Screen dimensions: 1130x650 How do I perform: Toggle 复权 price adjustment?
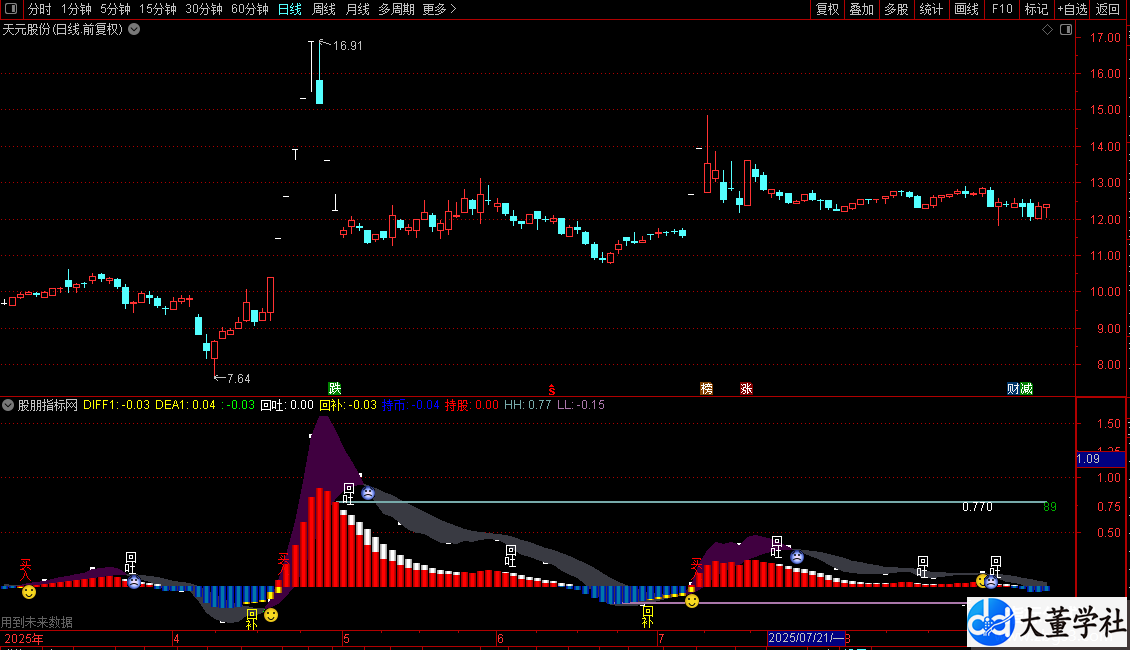[x=827, y=9]
